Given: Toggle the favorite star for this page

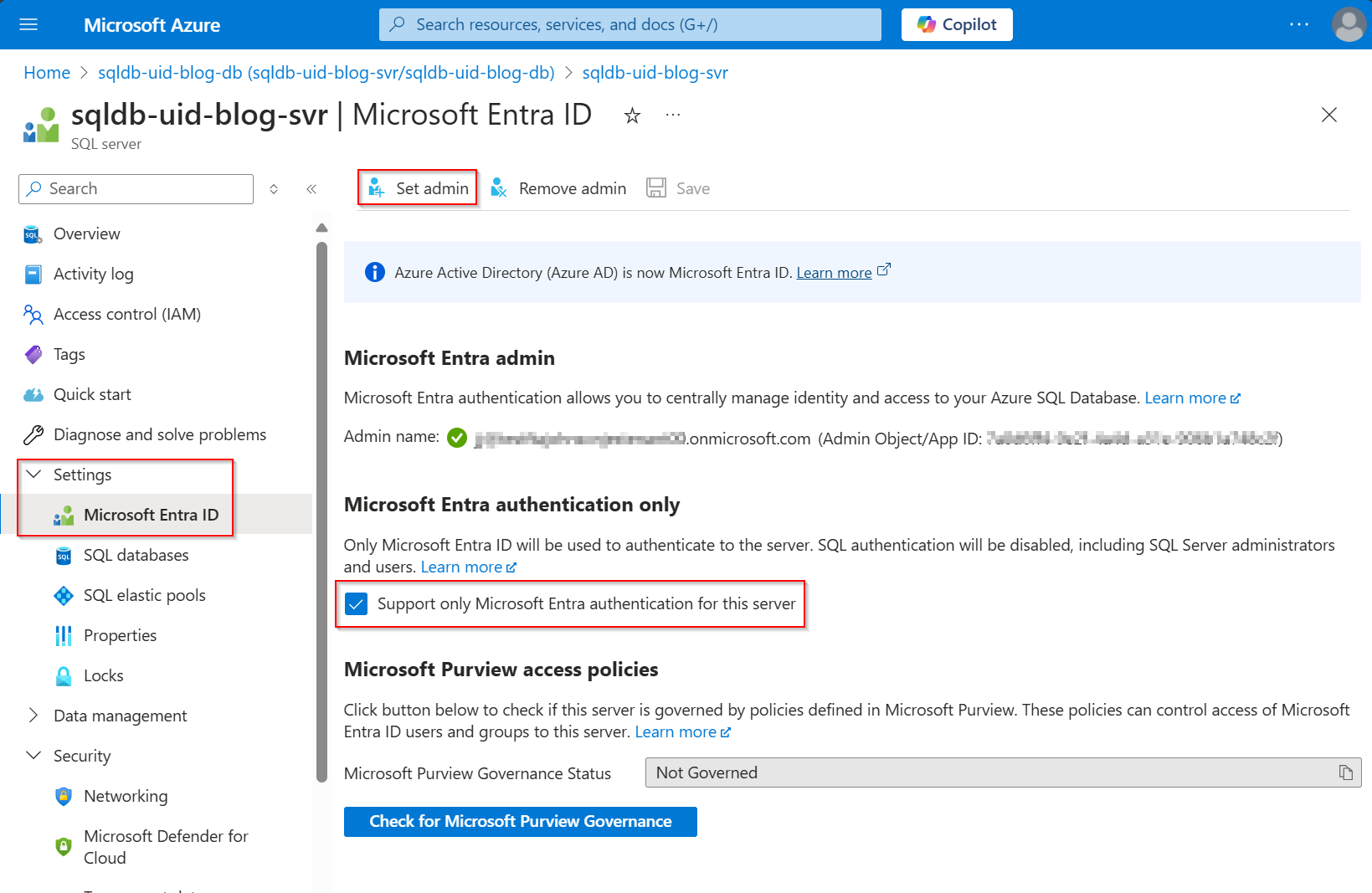Looking at the screenshot, I should (632, 115).
